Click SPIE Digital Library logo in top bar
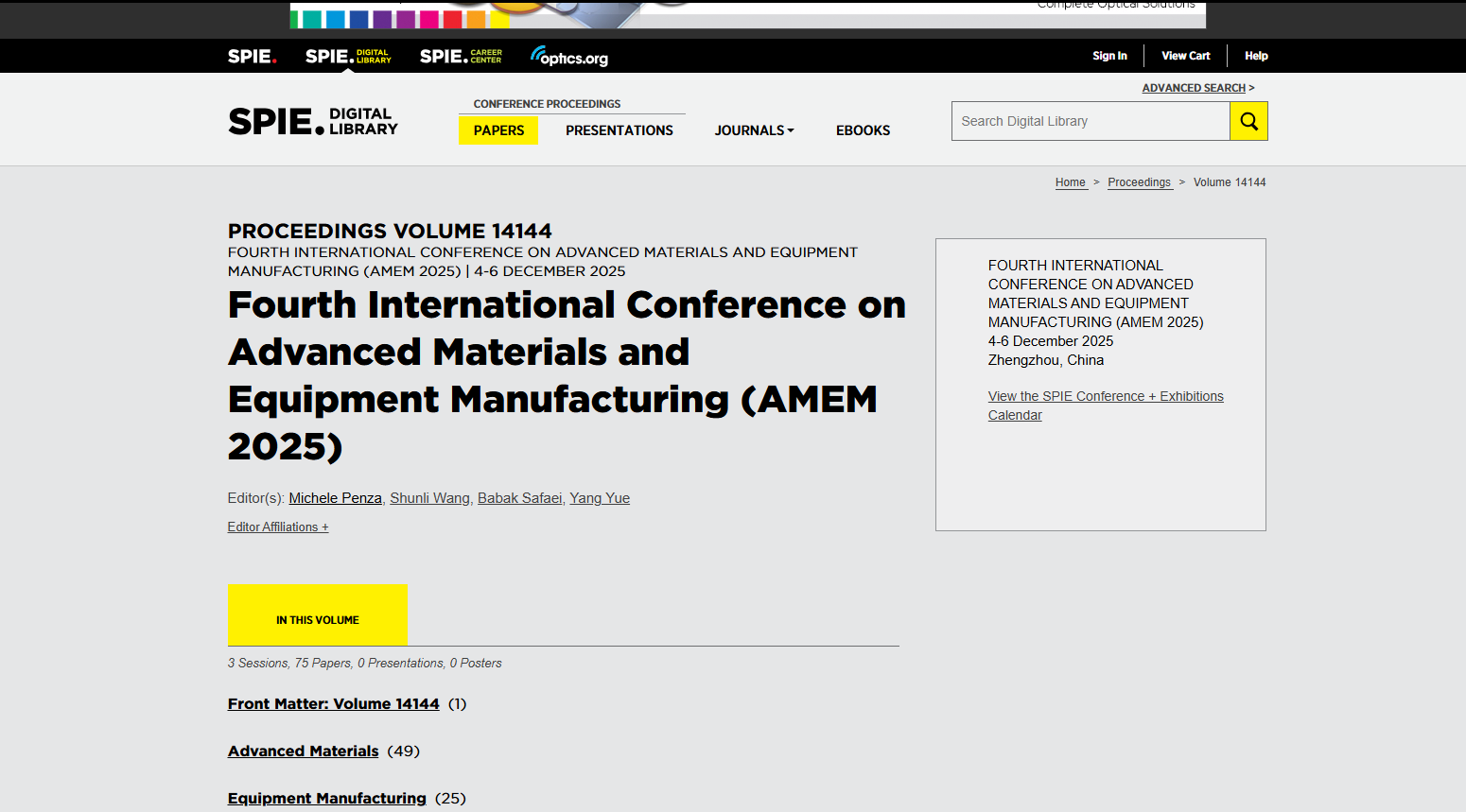 [x=348, y=57]
